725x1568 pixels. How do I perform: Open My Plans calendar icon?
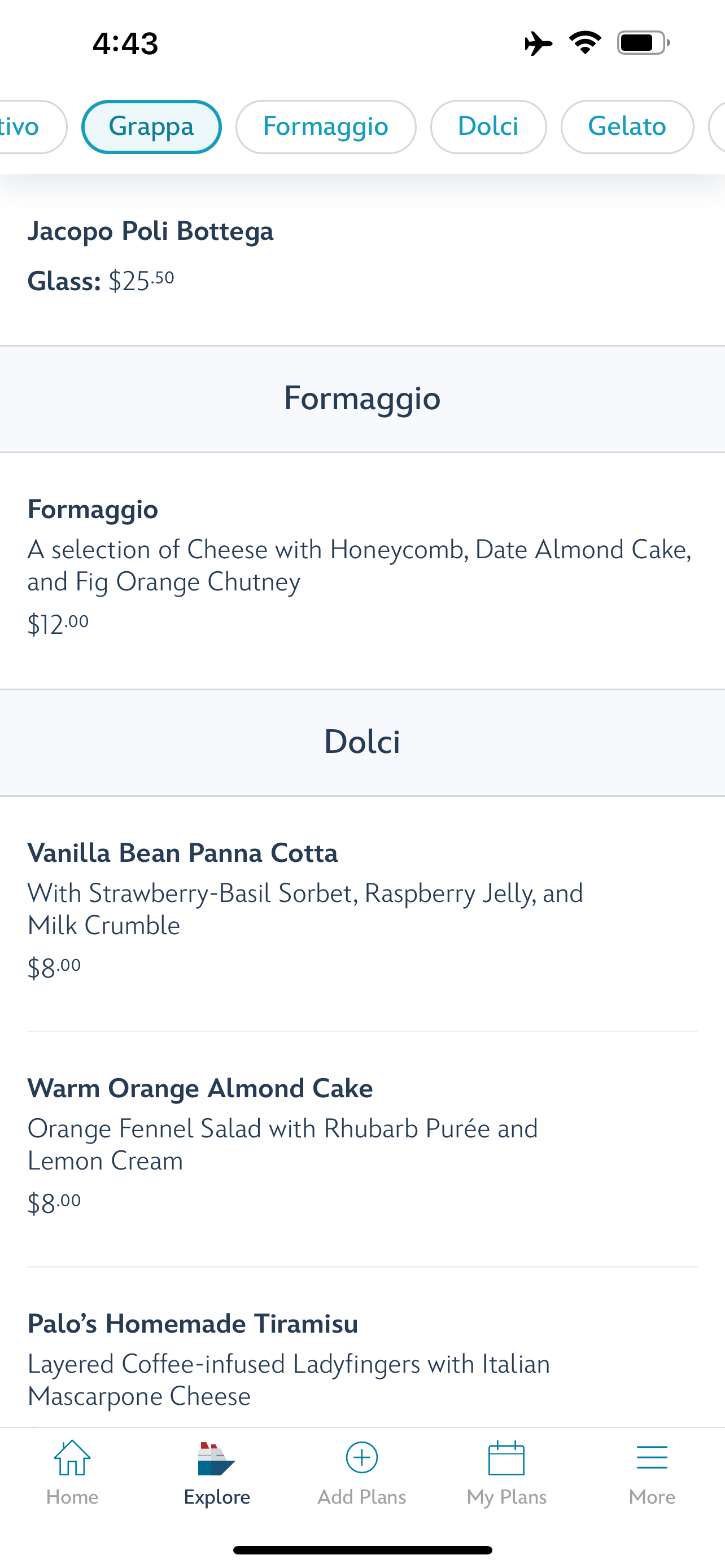[506, 1458]
